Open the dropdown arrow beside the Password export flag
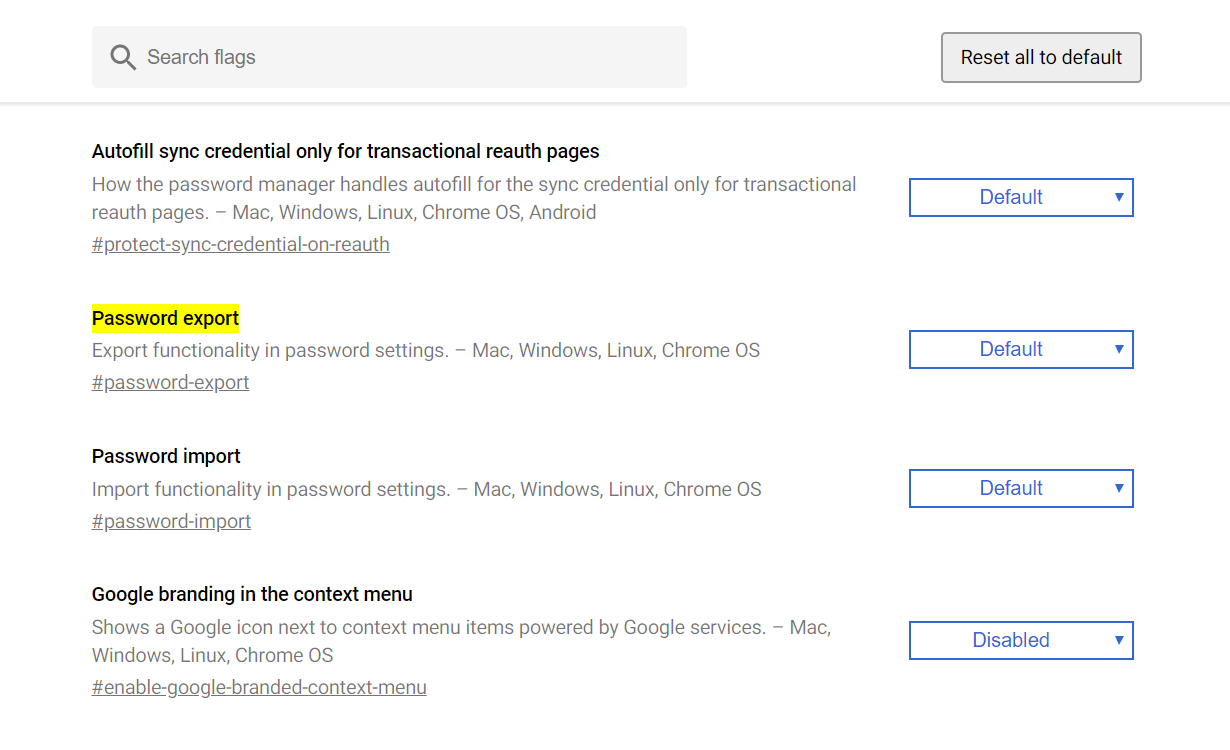The width and height of the screenshot is (1230, 750). 1119,349
